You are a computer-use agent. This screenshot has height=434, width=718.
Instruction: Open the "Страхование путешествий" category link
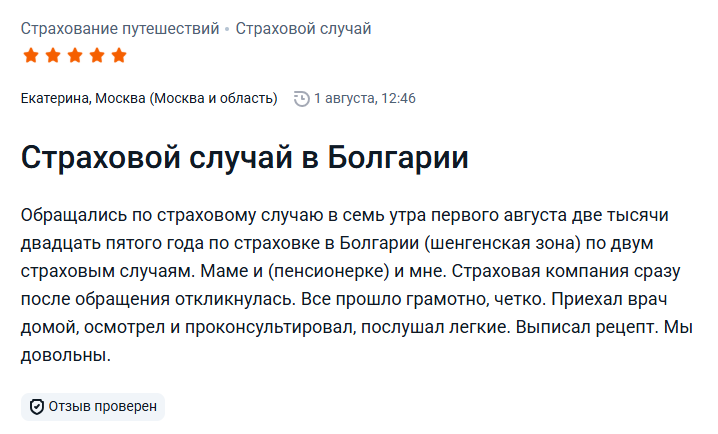tap(119, 28)
